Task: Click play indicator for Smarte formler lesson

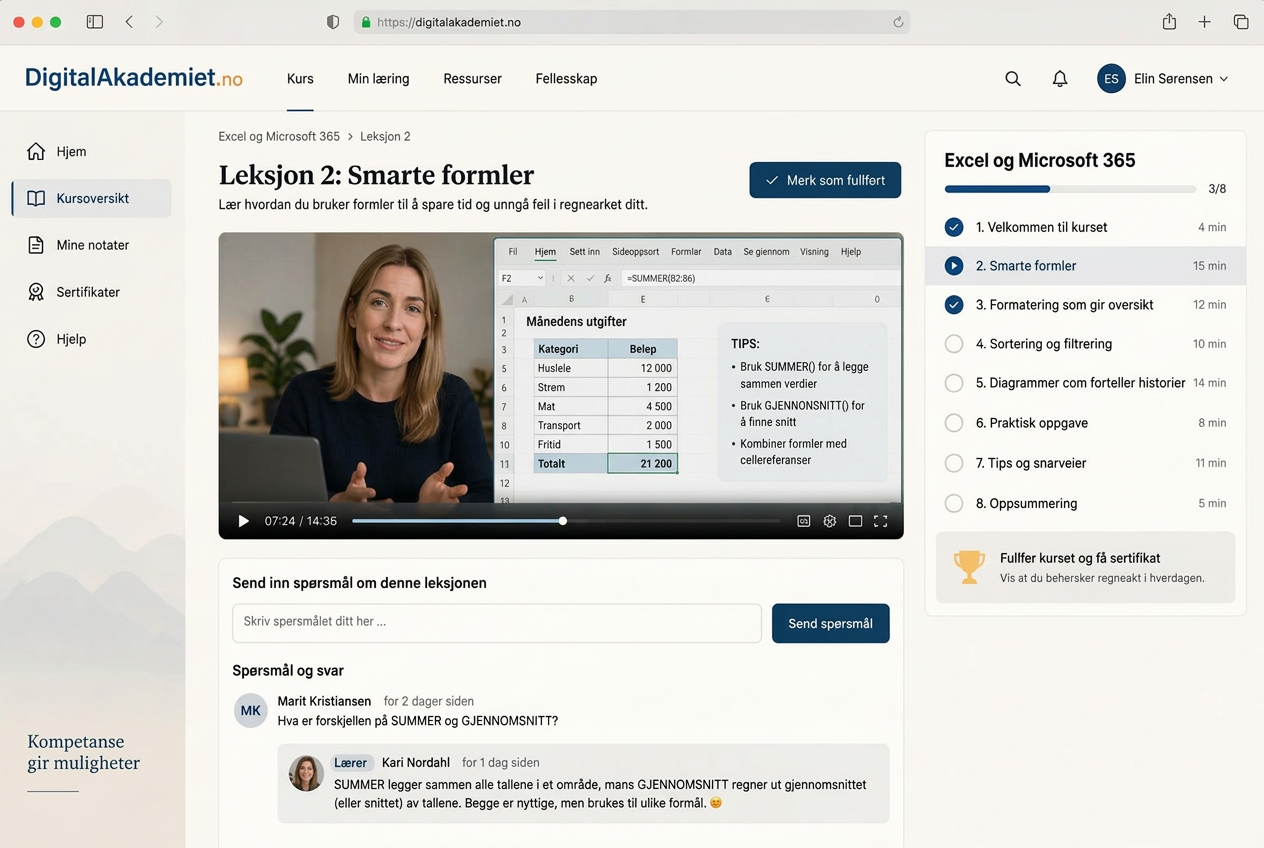Action: (x=954, y=266)
